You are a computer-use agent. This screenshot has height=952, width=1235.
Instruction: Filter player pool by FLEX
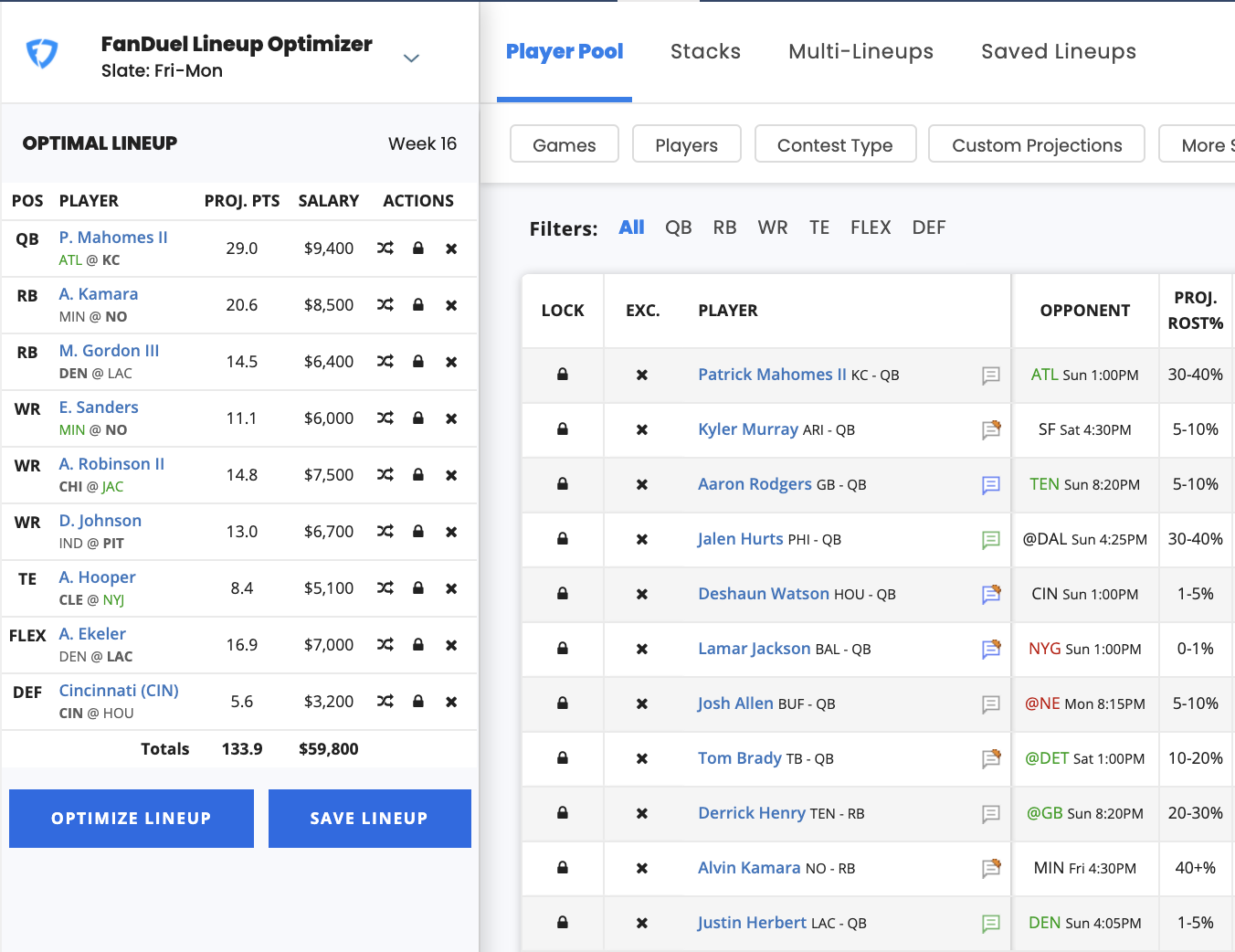pyautogui.click(x=871, y=227)
